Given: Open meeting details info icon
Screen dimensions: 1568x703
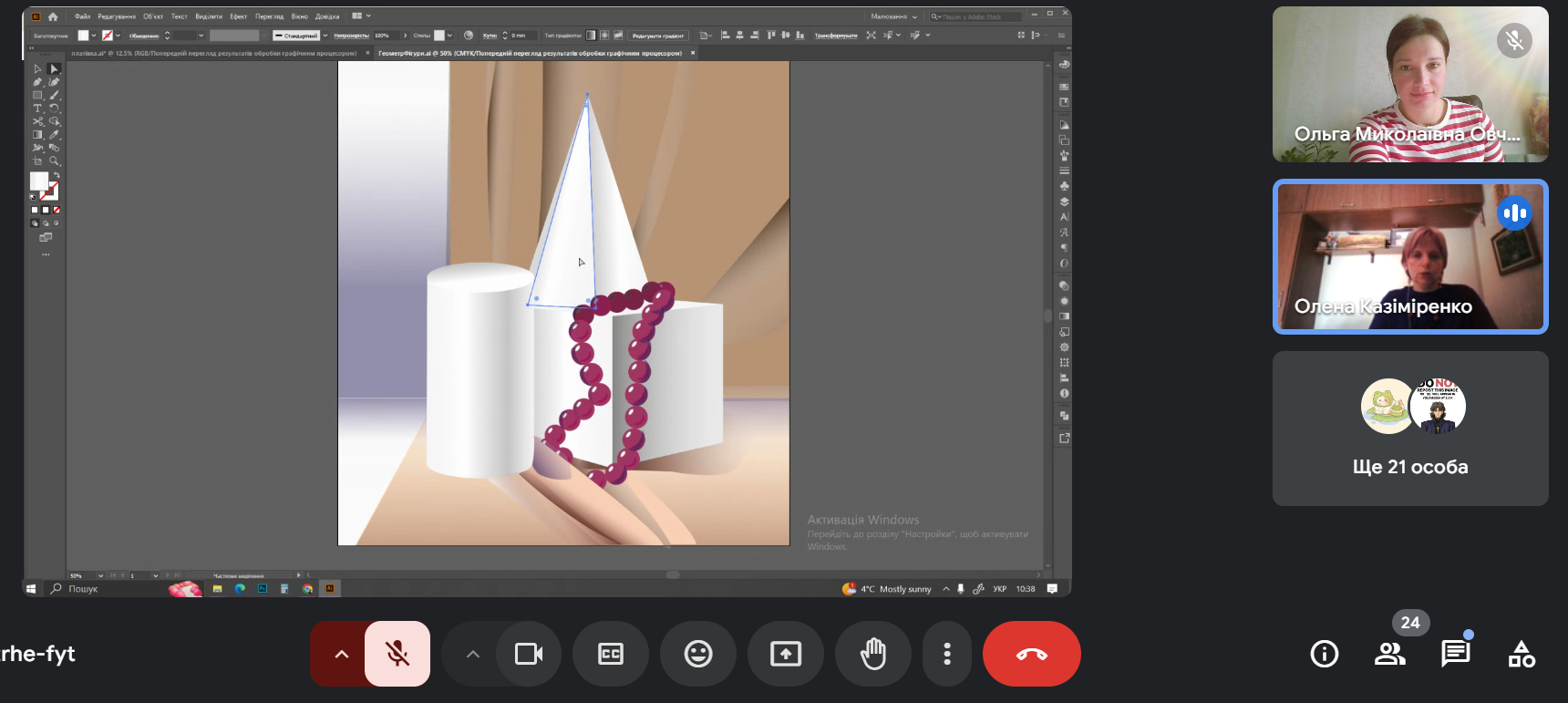Looking at the screenshot, I should pyautogui.click(x=1324, y=654).
